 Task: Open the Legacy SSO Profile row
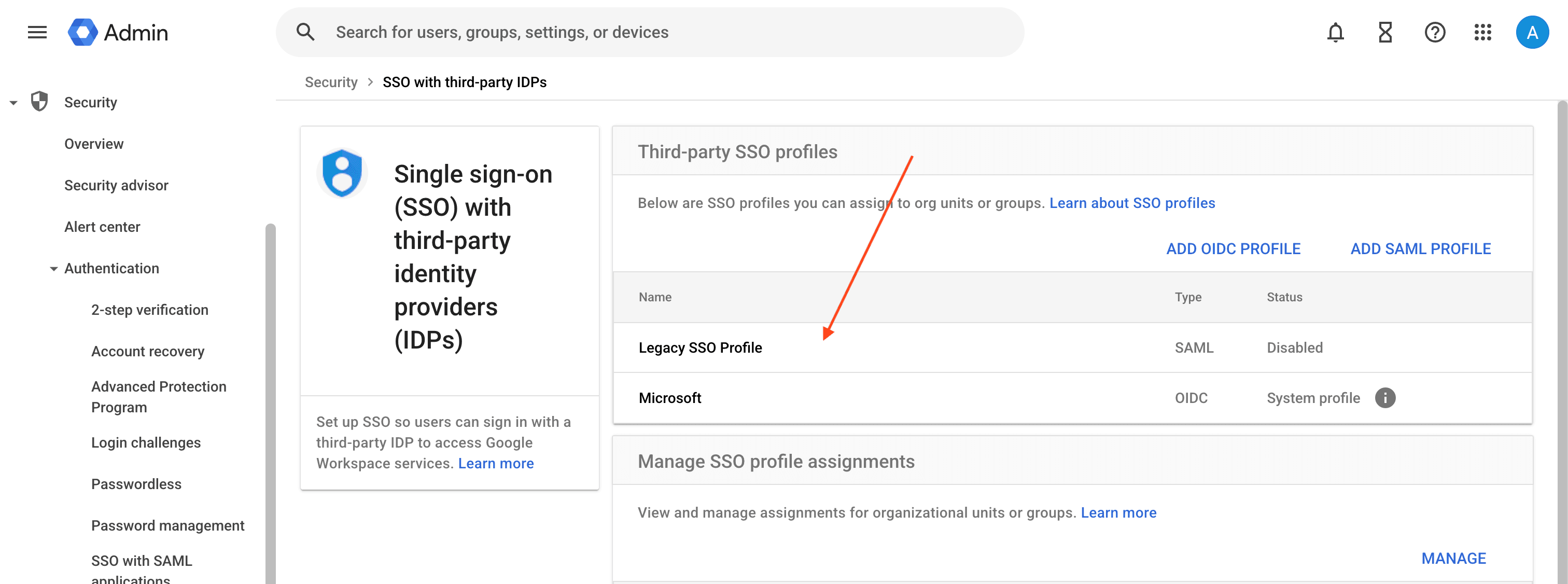pos(1072,347)
